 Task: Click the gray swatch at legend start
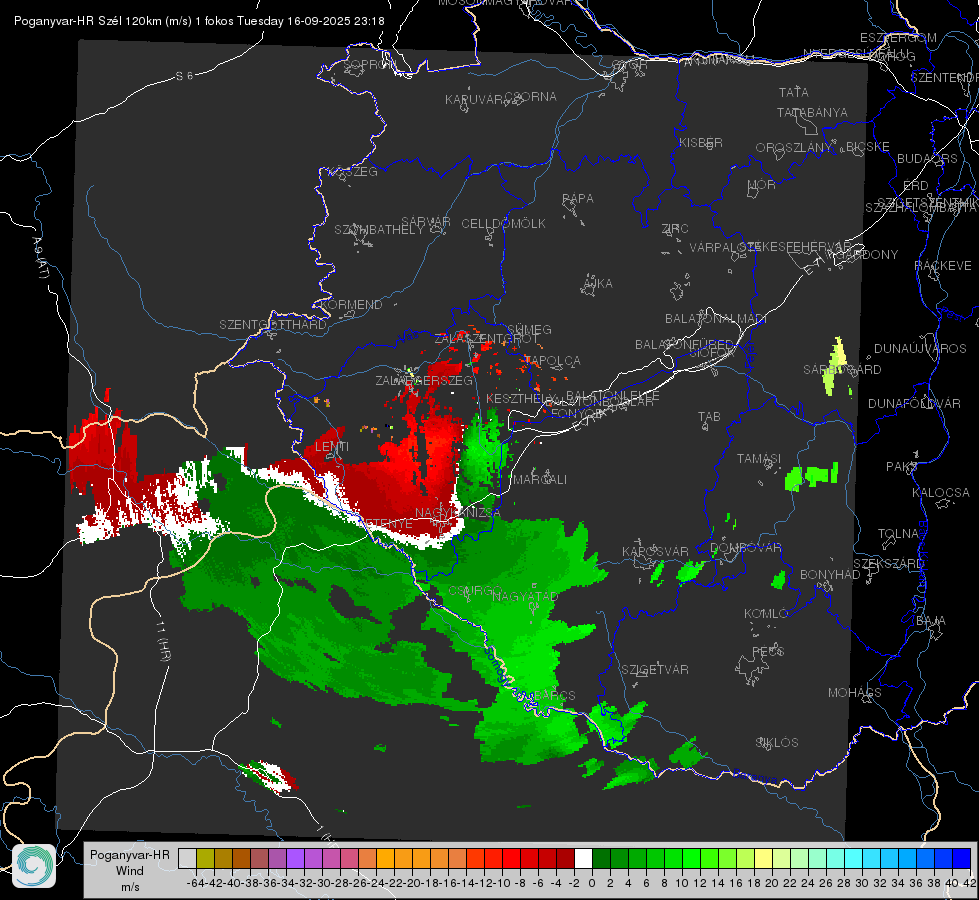[x=187, y=859]
